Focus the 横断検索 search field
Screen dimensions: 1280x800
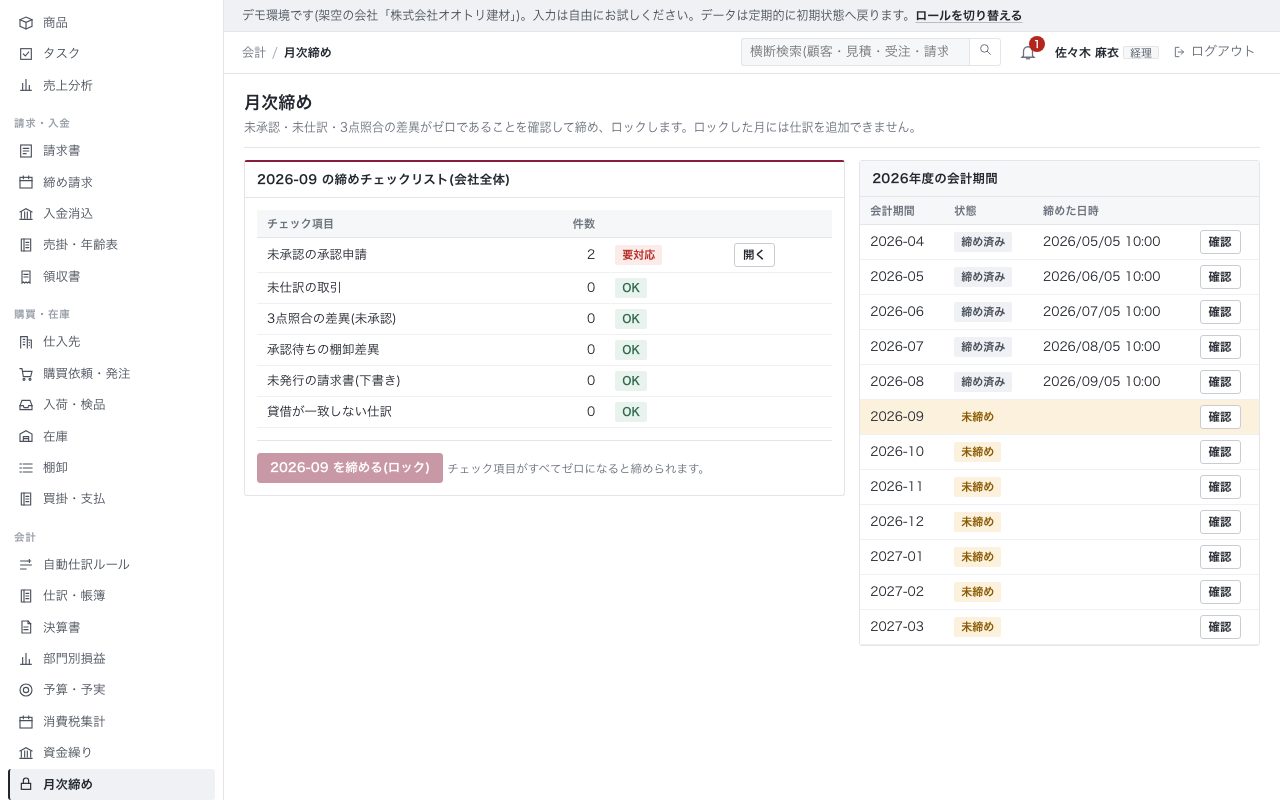856,52
